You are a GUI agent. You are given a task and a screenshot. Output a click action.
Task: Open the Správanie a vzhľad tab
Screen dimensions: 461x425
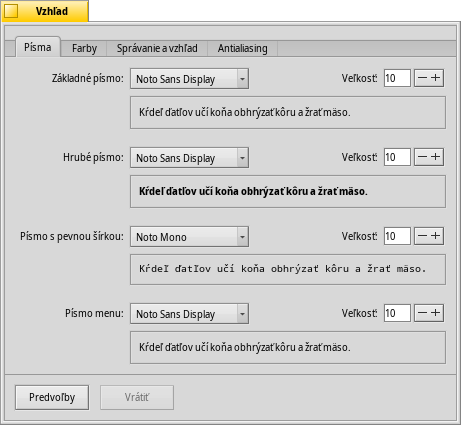(x=157, y=48)
